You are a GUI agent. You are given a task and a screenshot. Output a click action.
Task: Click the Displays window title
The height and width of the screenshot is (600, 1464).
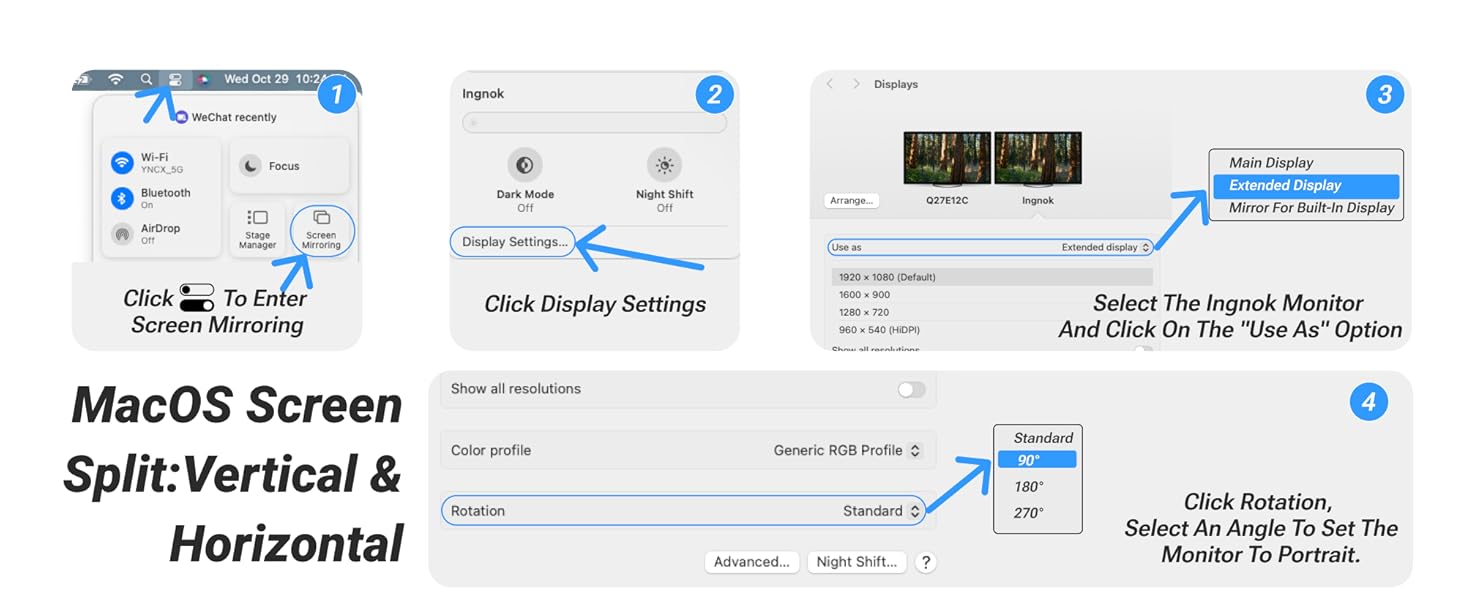pyautogui.click(x=896, y=84)
